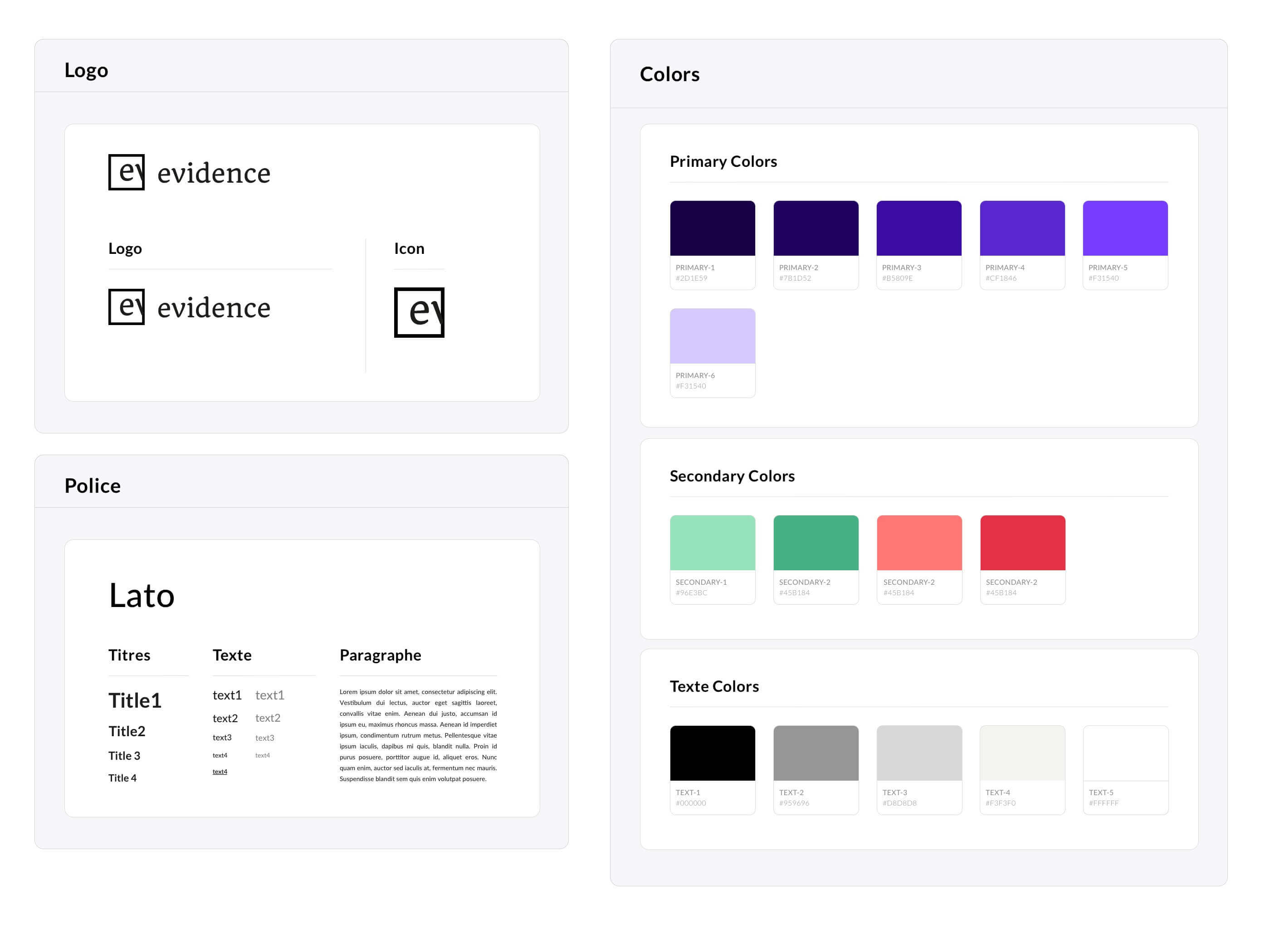The image size is (1270, 952).
Task: Click the Police panel header
Action: point(93,486)
